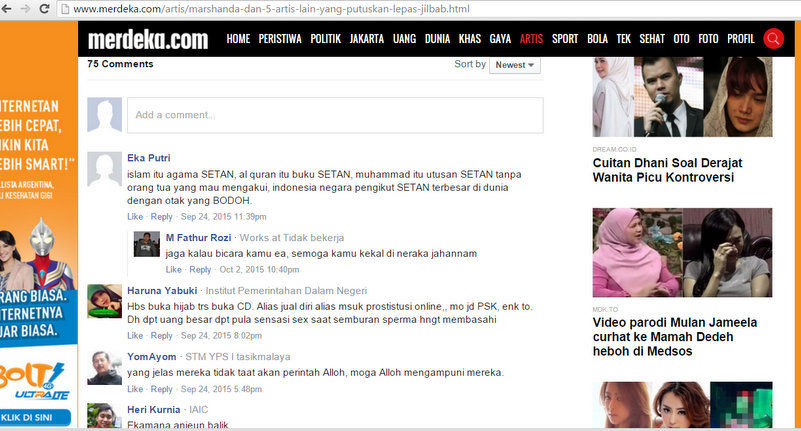Open the SPORT section

[x=565, y=39]
